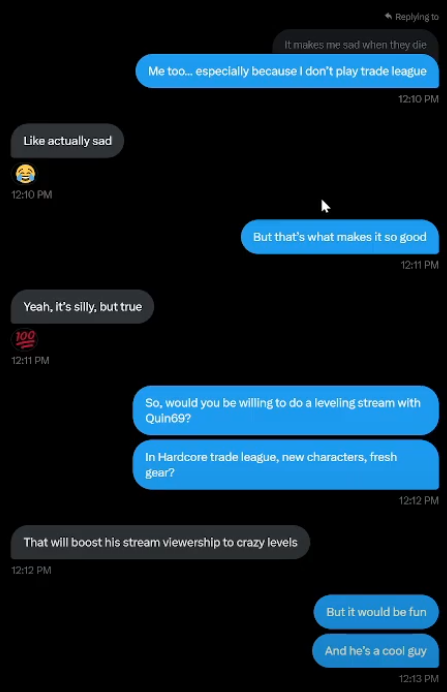
Task: Click the 'In Hardcore trade league' message bubble
Action: coord(286,465)
